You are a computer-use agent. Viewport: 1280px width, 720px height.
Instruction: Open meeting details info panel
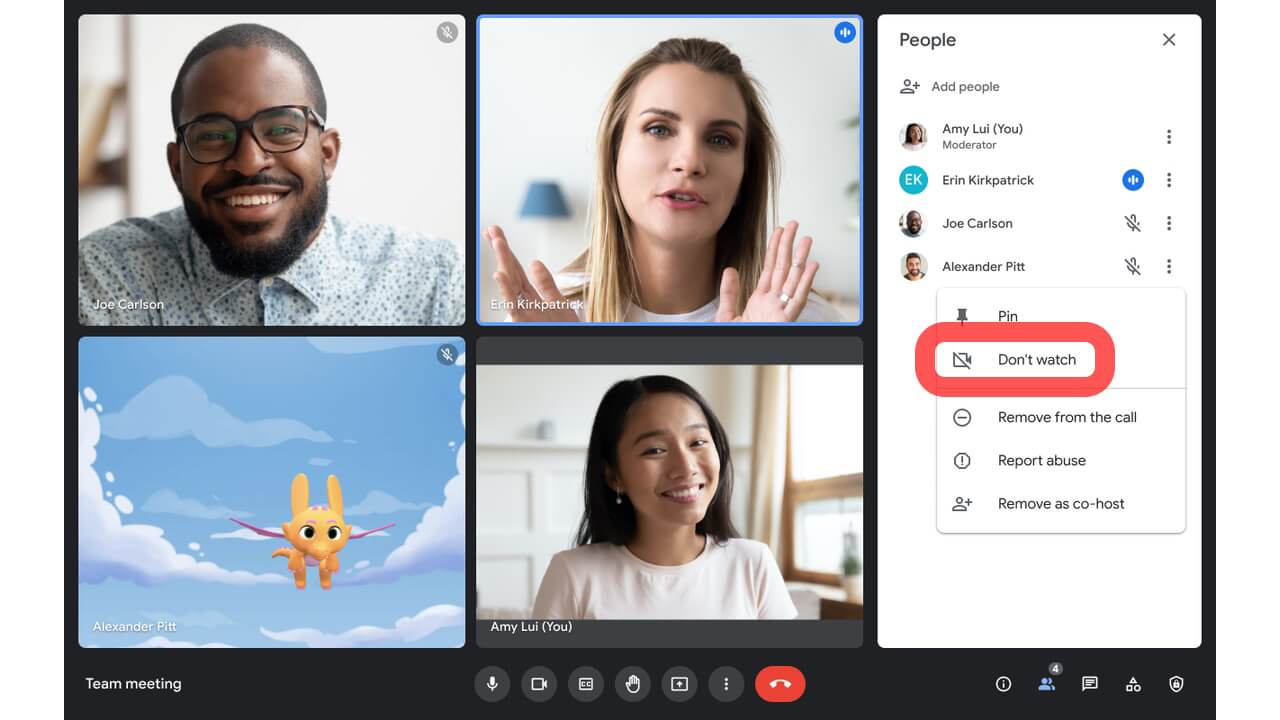pos(1003,684)
